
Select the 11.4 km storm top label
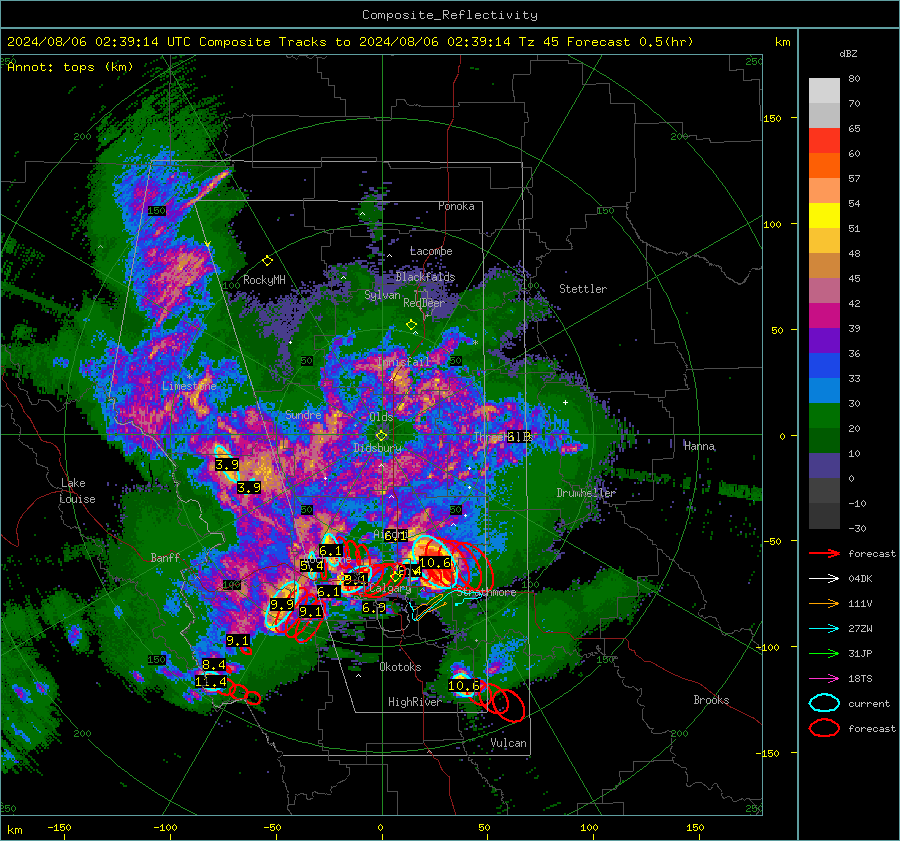(211, 682)
